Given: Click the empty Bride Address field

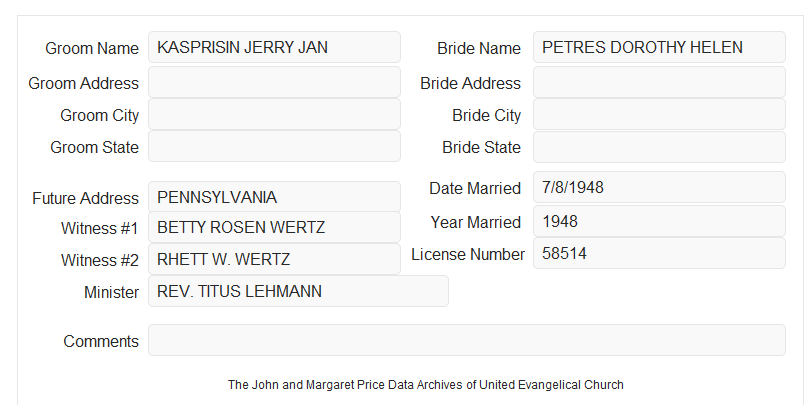Looking at the screenshot, I should tap(659, 82).
